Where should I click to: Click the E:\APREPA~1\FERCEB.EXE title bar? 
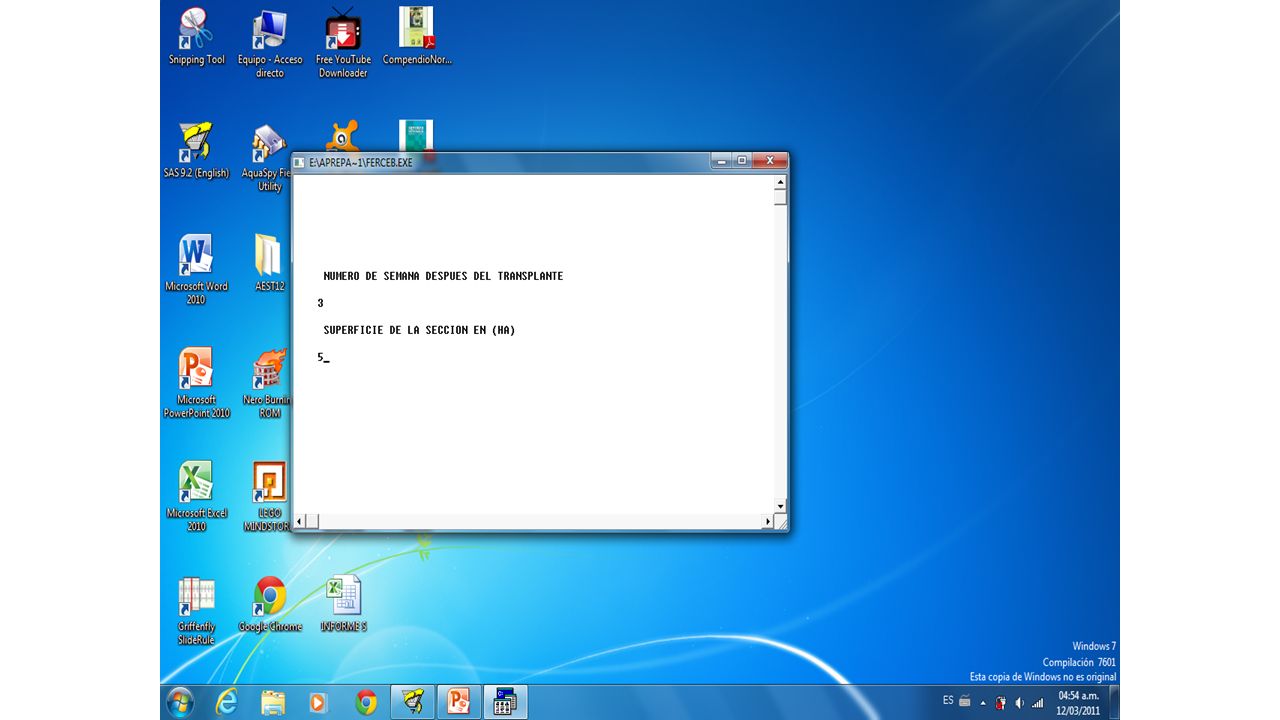[x=540, y=162]
